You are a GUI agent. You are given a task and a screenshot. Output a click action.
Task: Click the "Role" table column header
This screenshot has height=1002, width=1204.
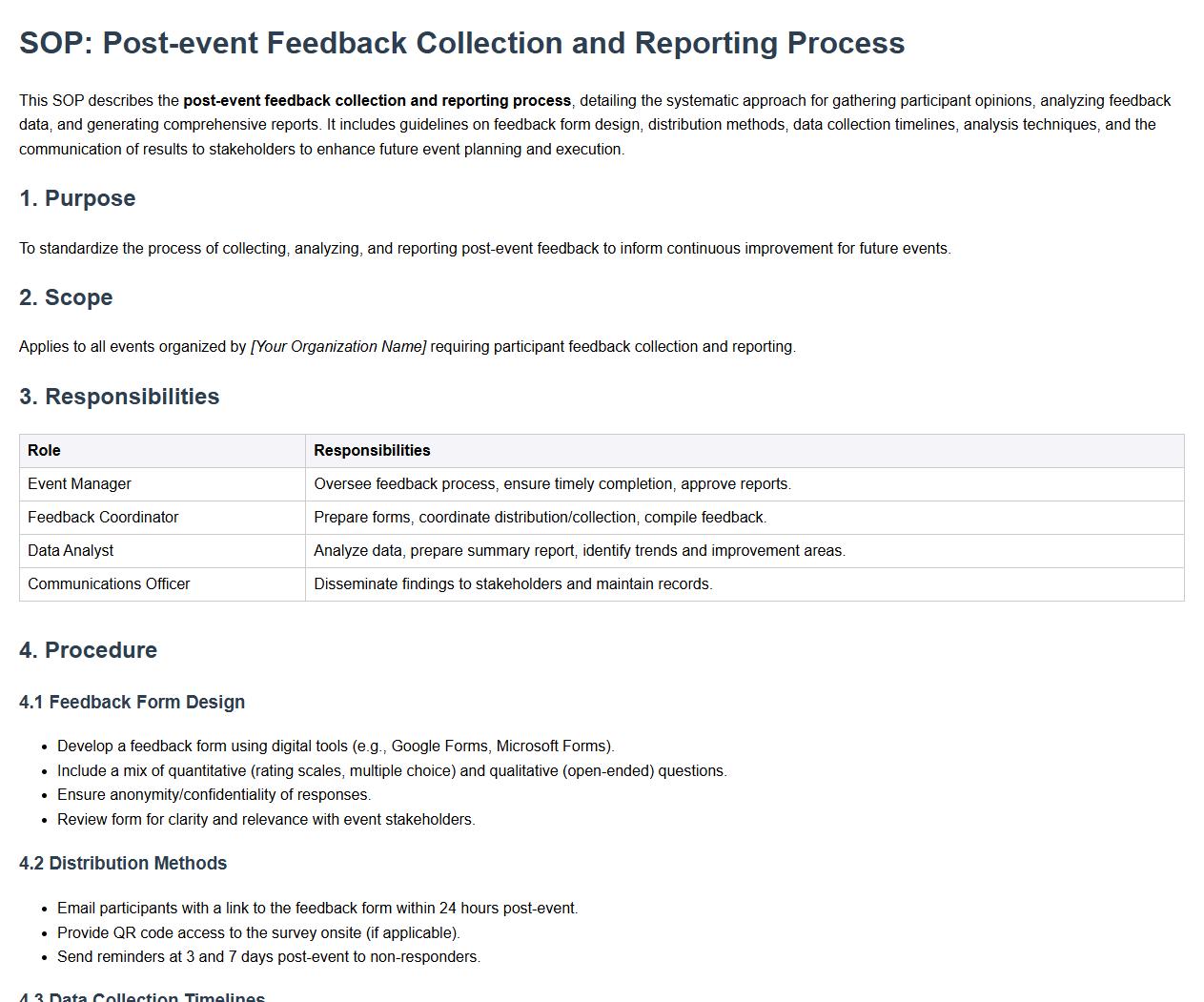44,451
